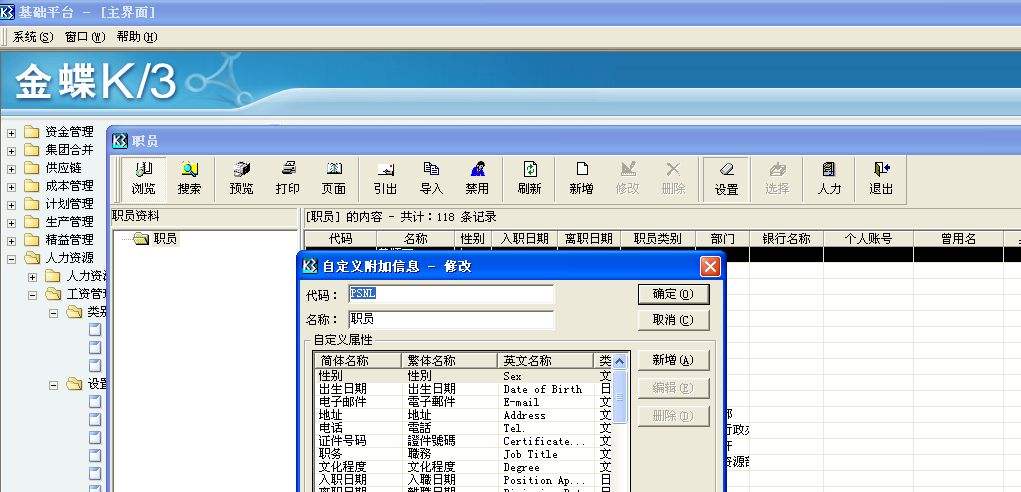Click the 精益管理 folder icon
1021x492 pixels.
click(32, 239)
